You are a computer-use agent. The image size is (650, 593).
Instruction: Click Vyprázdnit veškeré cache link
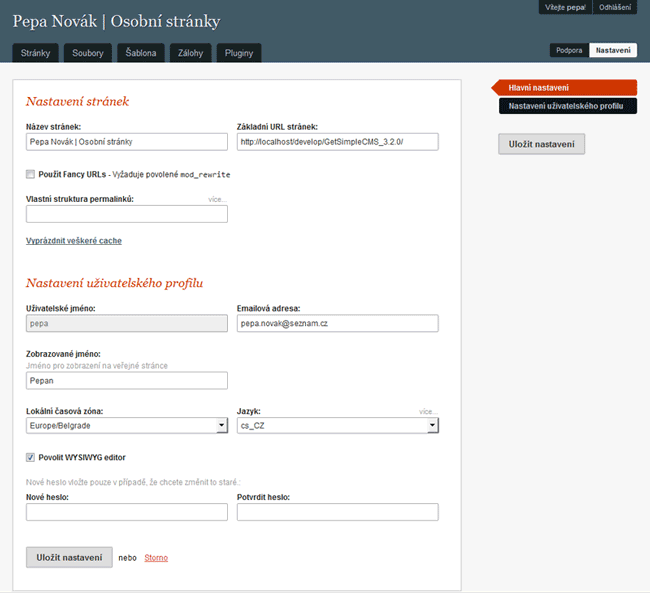point(74,241)
